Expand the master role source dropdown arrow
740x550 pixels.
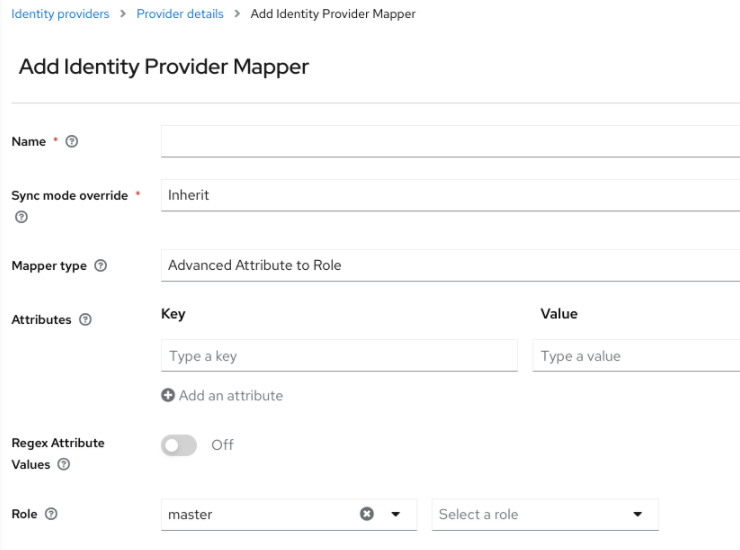(395, 514)
